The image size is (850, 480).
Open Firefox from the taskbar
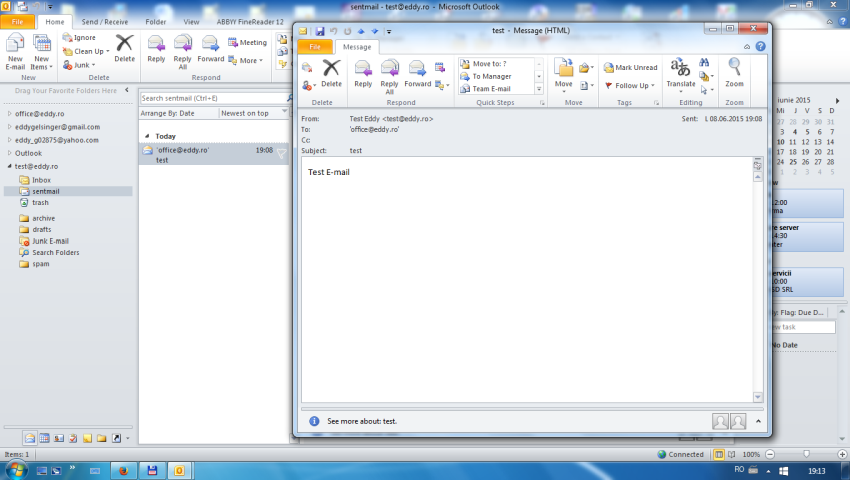124,470
